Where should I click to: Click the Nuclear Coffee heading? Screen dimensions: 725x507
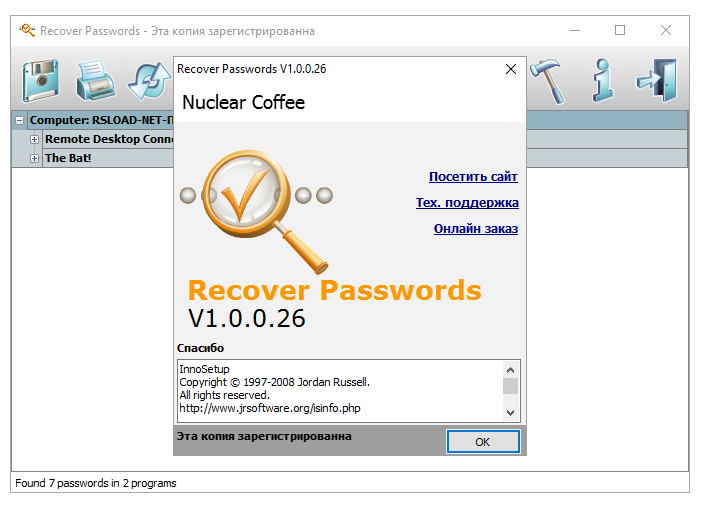244,103
